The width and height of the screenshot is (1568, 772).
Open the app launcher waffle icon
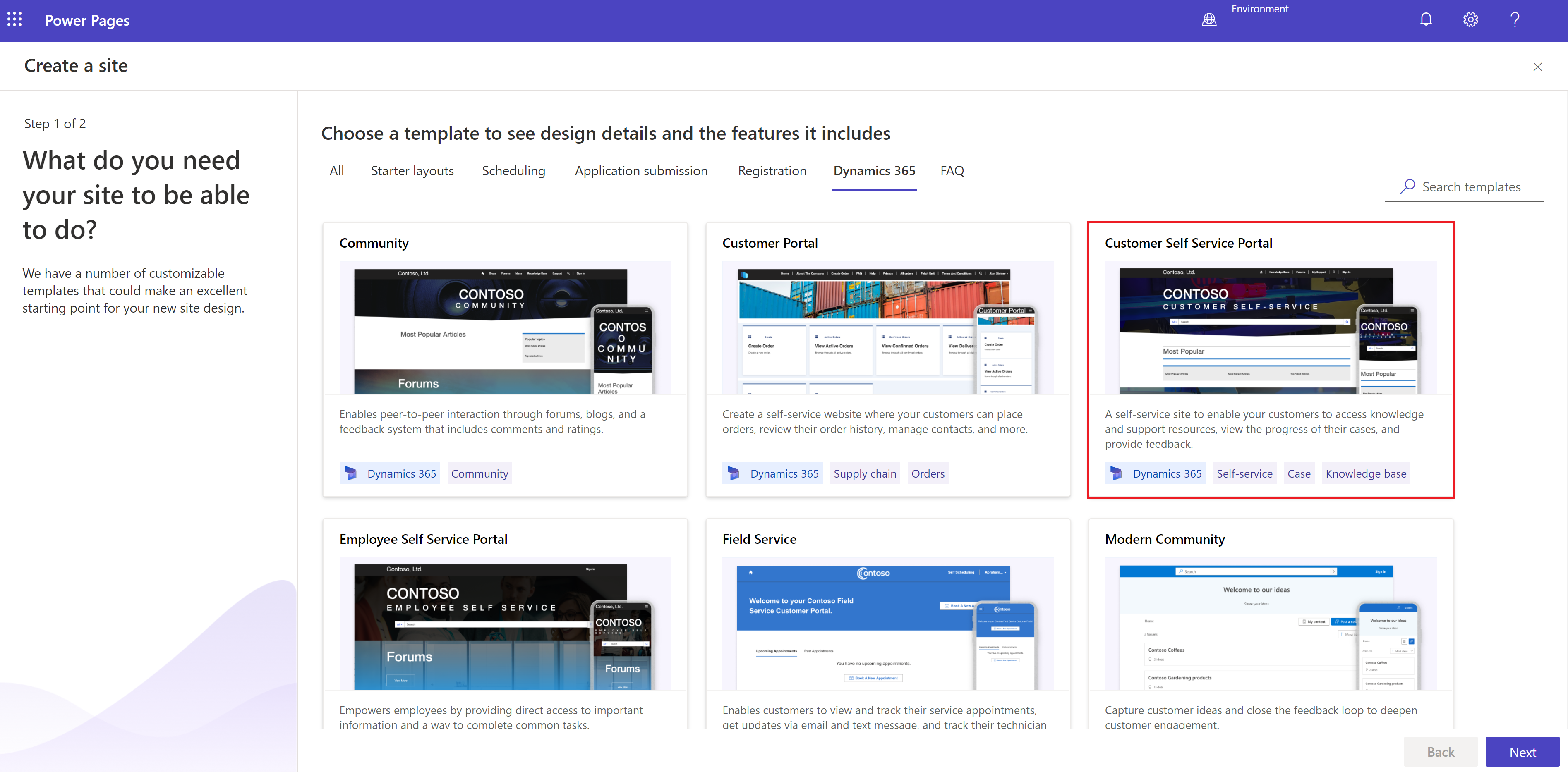[x=14, y=20]
